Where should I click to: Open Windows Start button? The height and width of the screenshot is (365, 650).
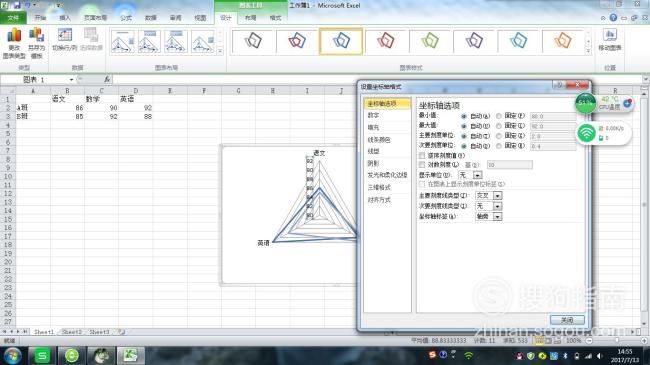(12, 355)
